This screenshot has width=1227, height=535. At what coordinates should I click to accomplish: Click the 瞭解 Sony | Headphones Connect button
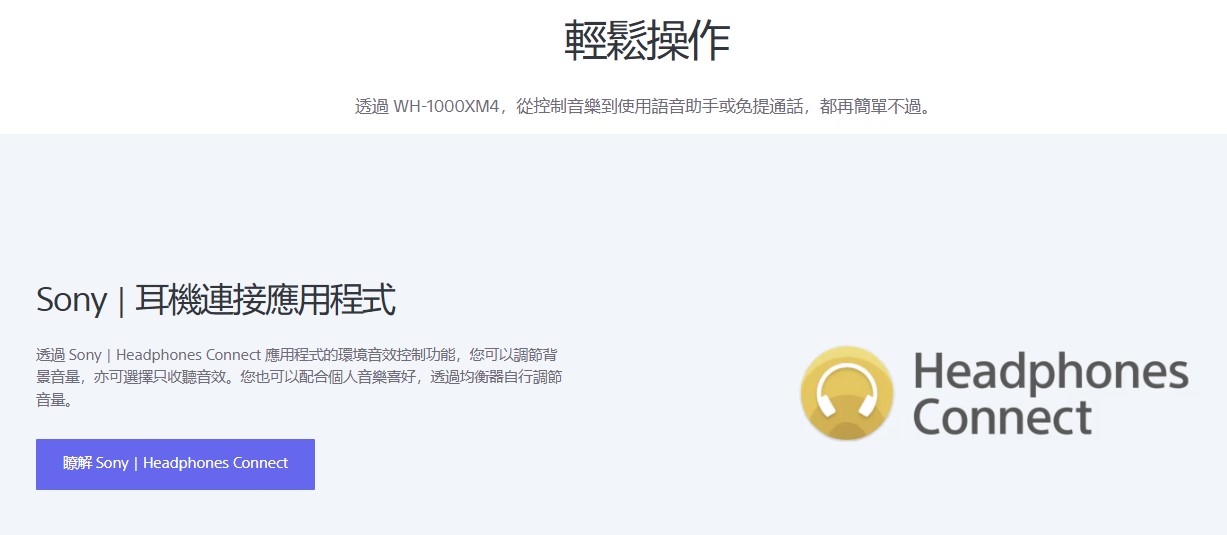tap(175, 464)
